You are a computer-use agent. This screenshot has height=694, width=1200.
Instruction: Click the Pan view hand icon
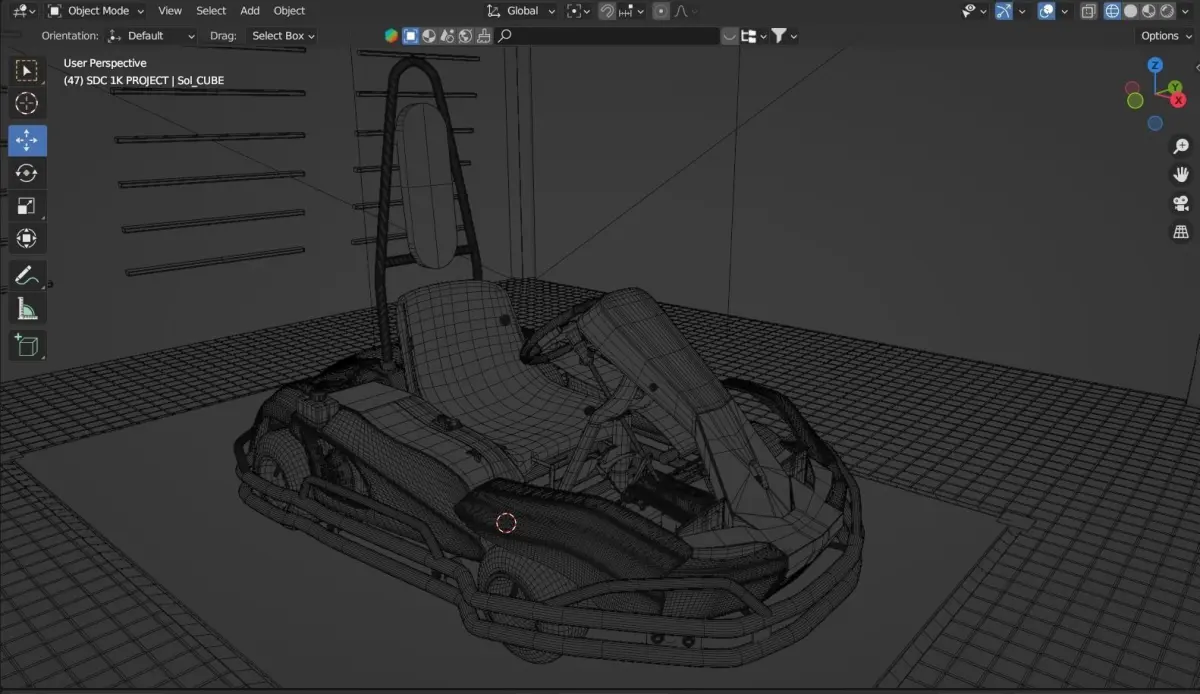[x=1181, y=175]
